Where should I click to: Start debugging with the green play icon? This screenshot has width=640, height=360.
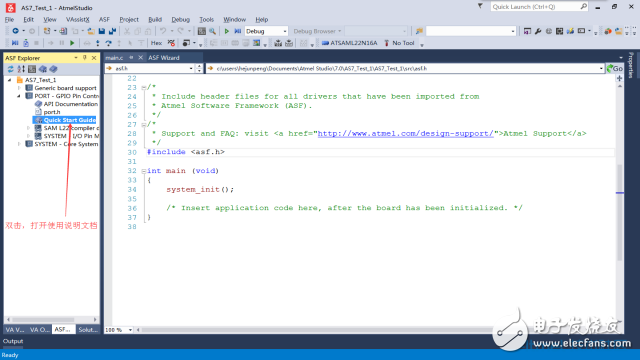(227, 31)
